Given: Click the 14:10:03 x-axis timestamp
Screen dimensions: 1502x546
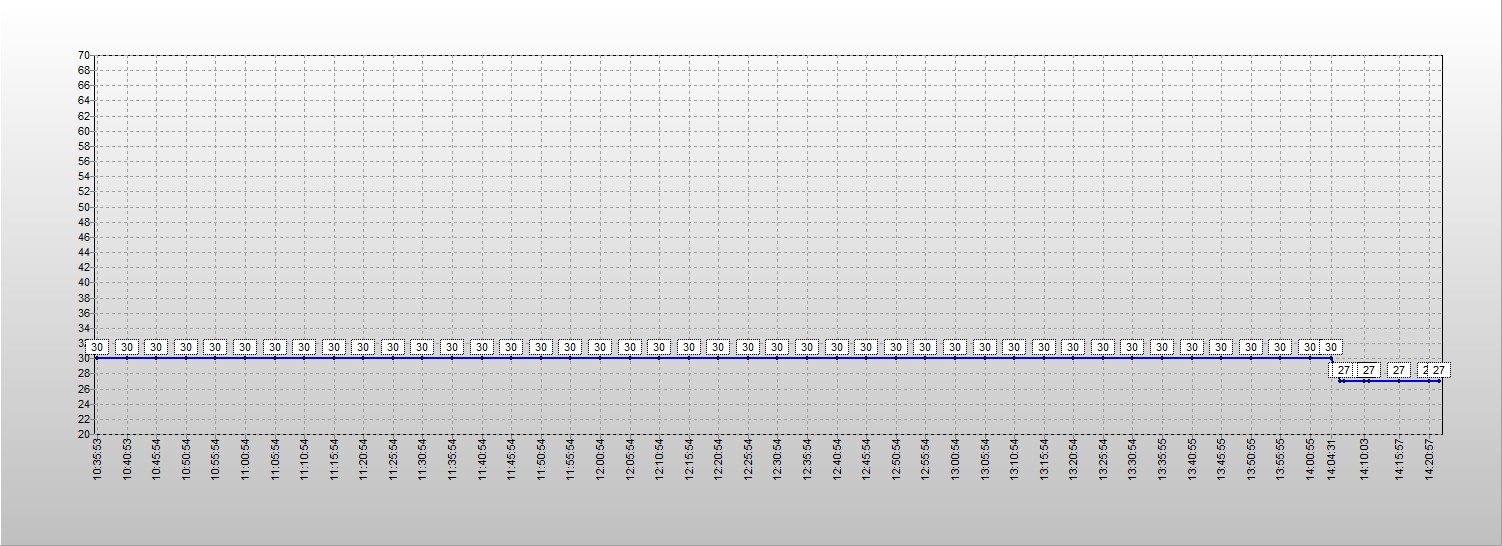Looking at the screenshot, I should pyautogui.click(x=1365, y=459).
